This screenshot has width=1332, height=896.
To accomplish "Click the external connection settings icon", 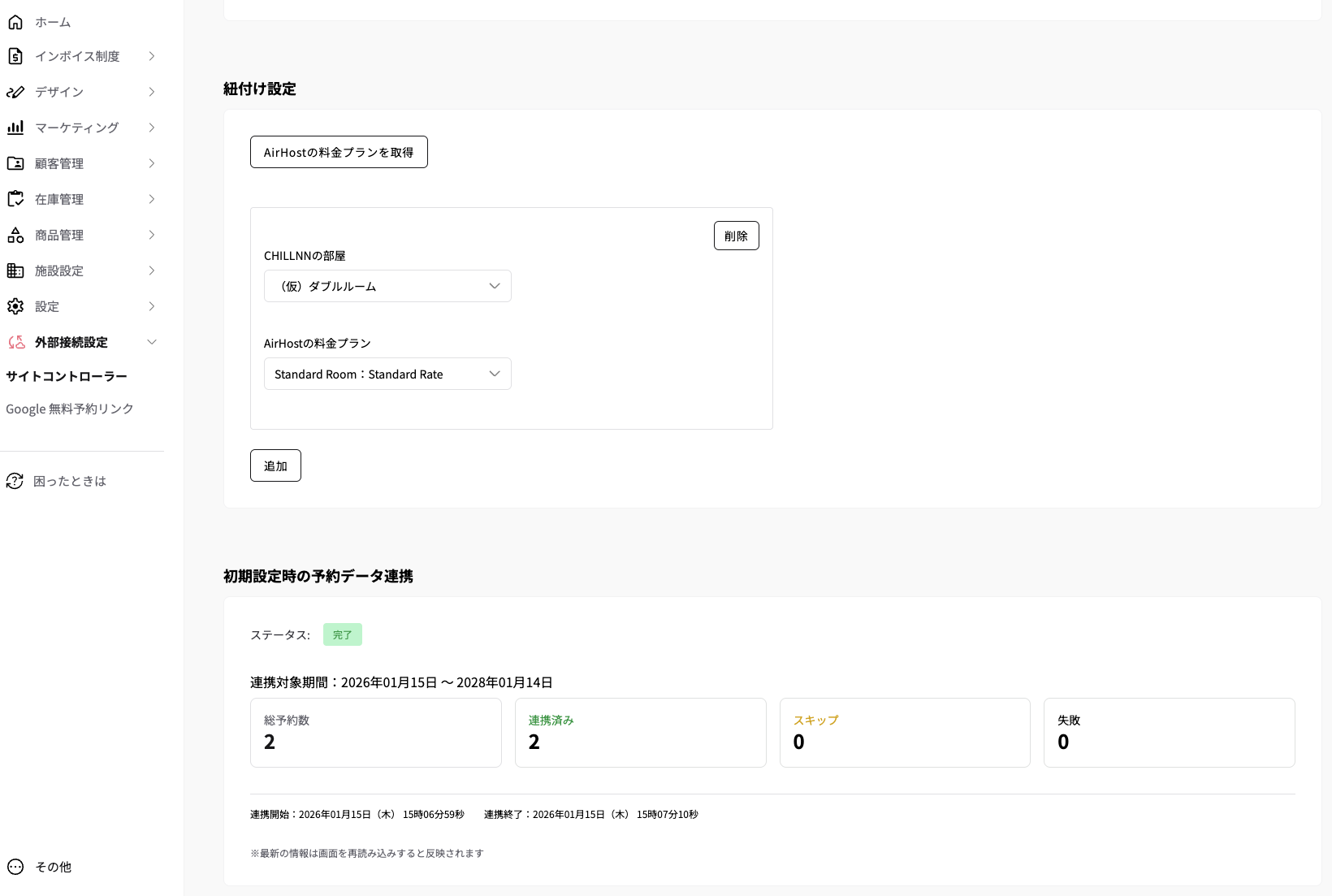I will pos(16,342).
